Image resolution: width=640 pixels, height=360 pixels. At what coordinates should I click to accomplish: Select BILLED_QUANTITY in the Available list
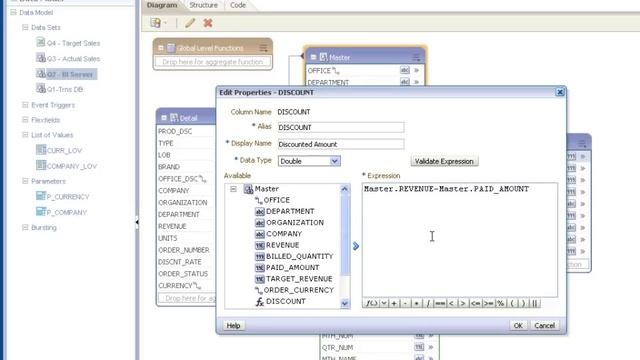pos(299,256)
